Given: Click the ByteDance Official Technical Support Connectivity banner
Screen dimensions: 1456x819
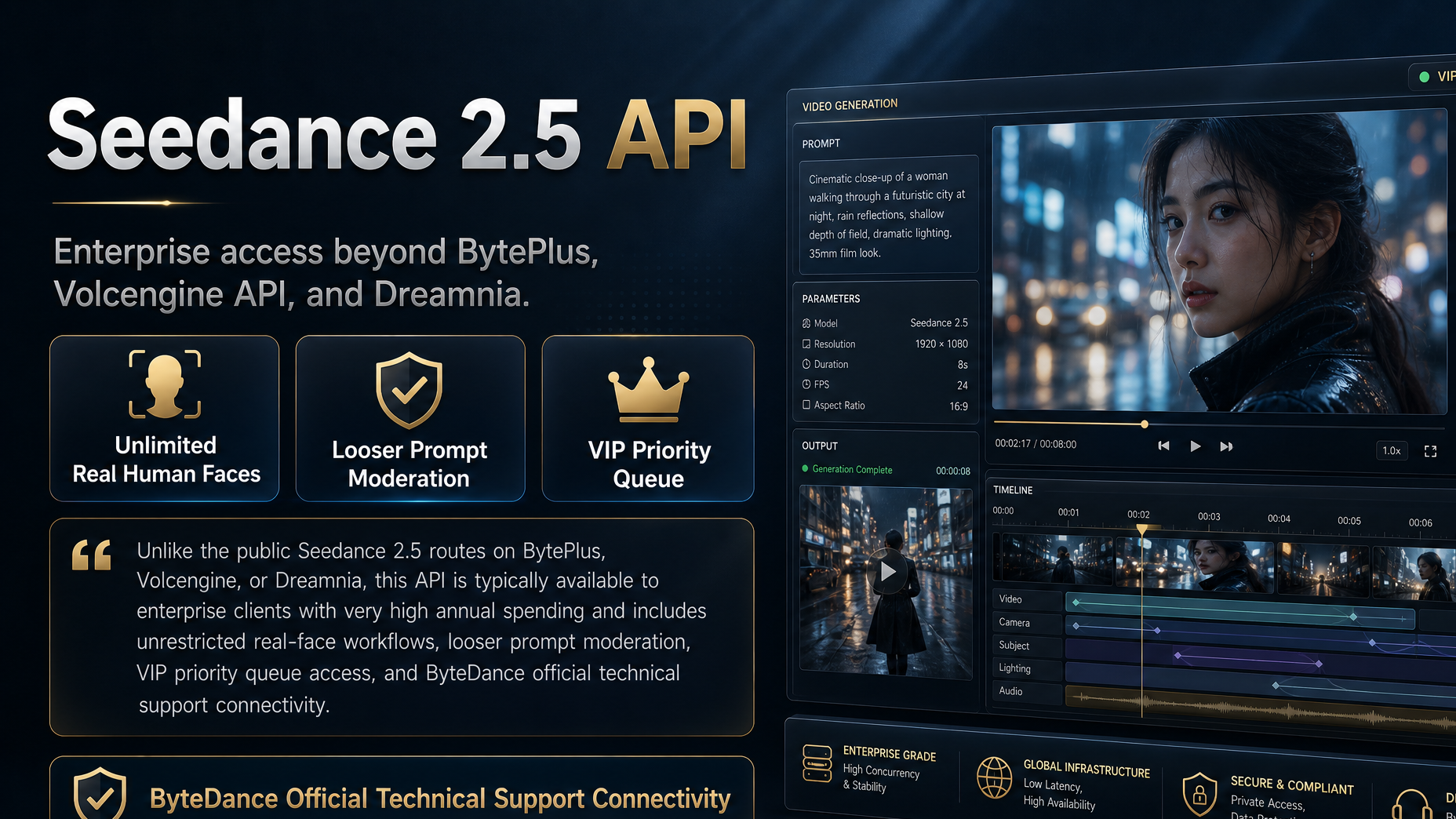Looking at the screenshot, I should pos(402,788).
